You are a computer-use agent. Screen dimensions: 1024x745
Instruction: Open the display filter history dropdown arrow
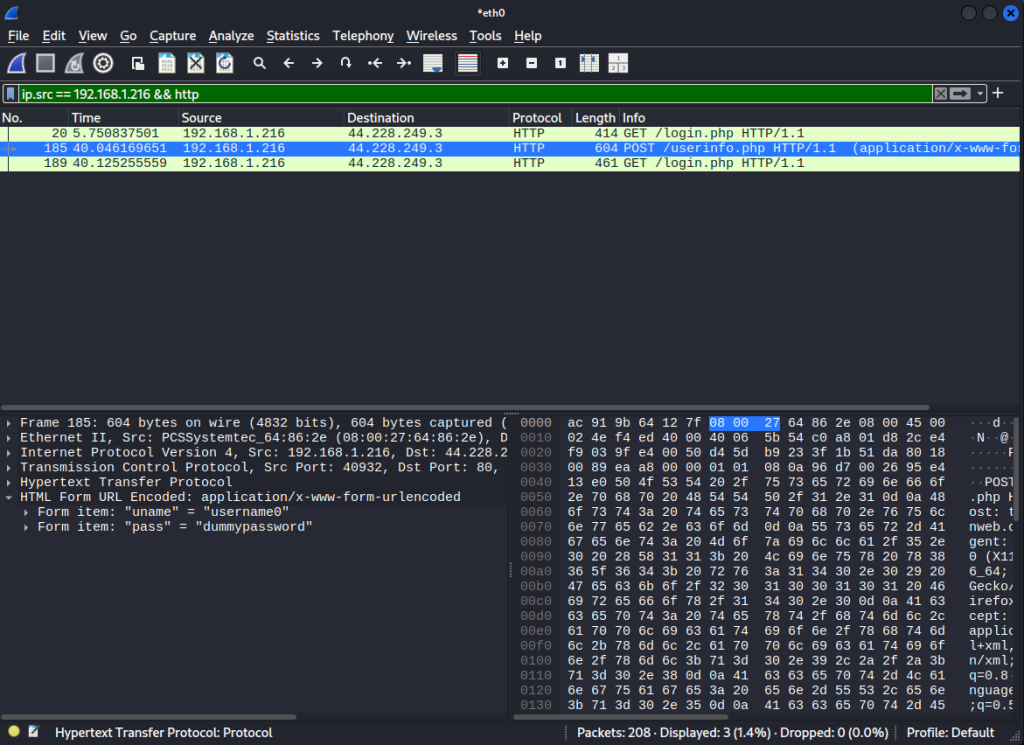click(x=981, y=93)
